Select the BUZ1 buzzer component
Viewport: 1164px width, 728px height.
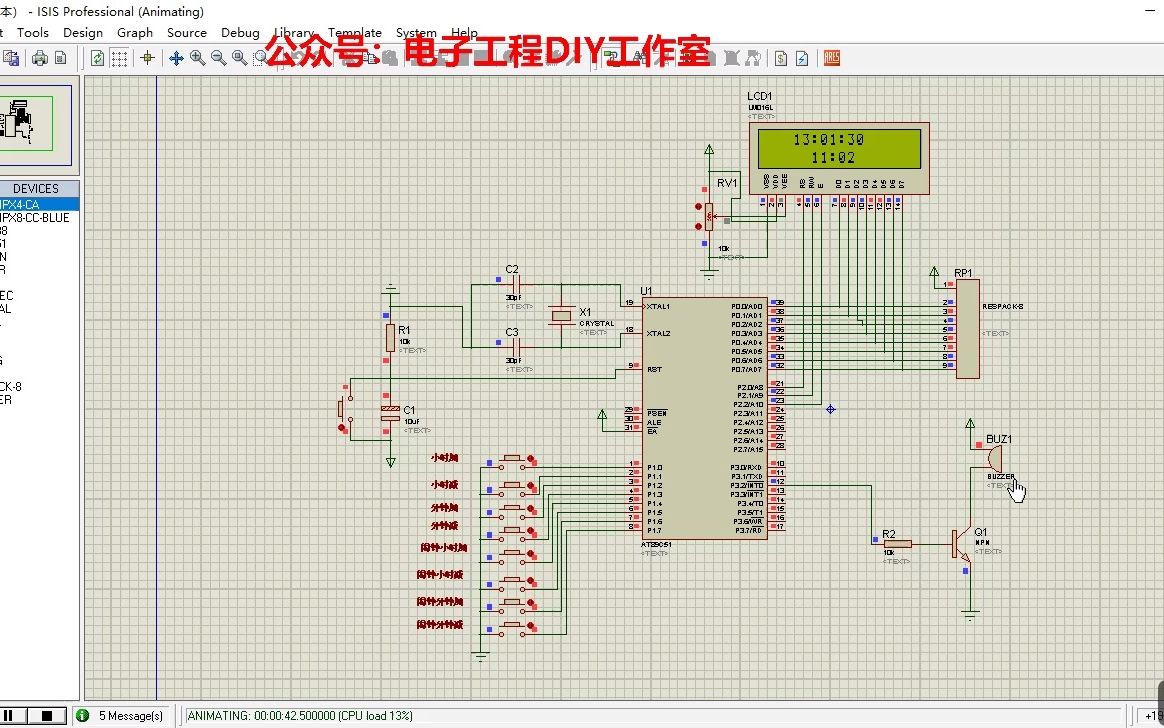[993, 460]
